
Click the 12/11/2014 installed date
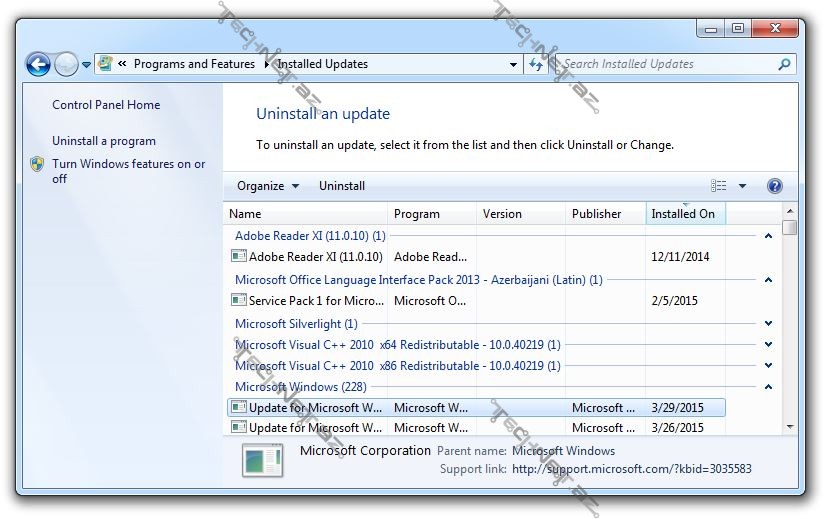point(680,257)
